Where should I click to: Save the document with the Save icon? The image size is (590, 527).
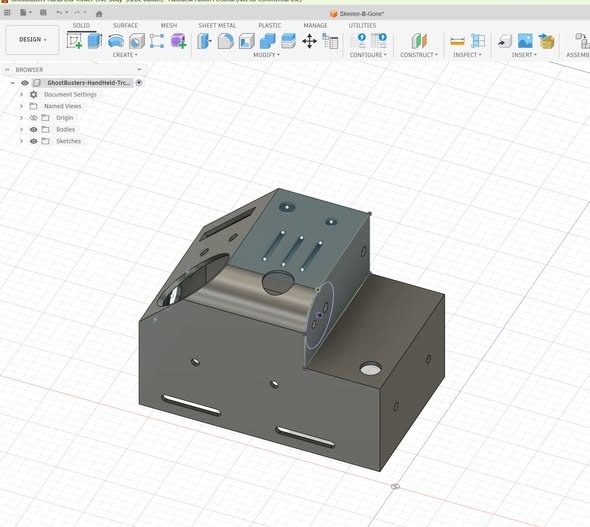(x=43, y=13)
